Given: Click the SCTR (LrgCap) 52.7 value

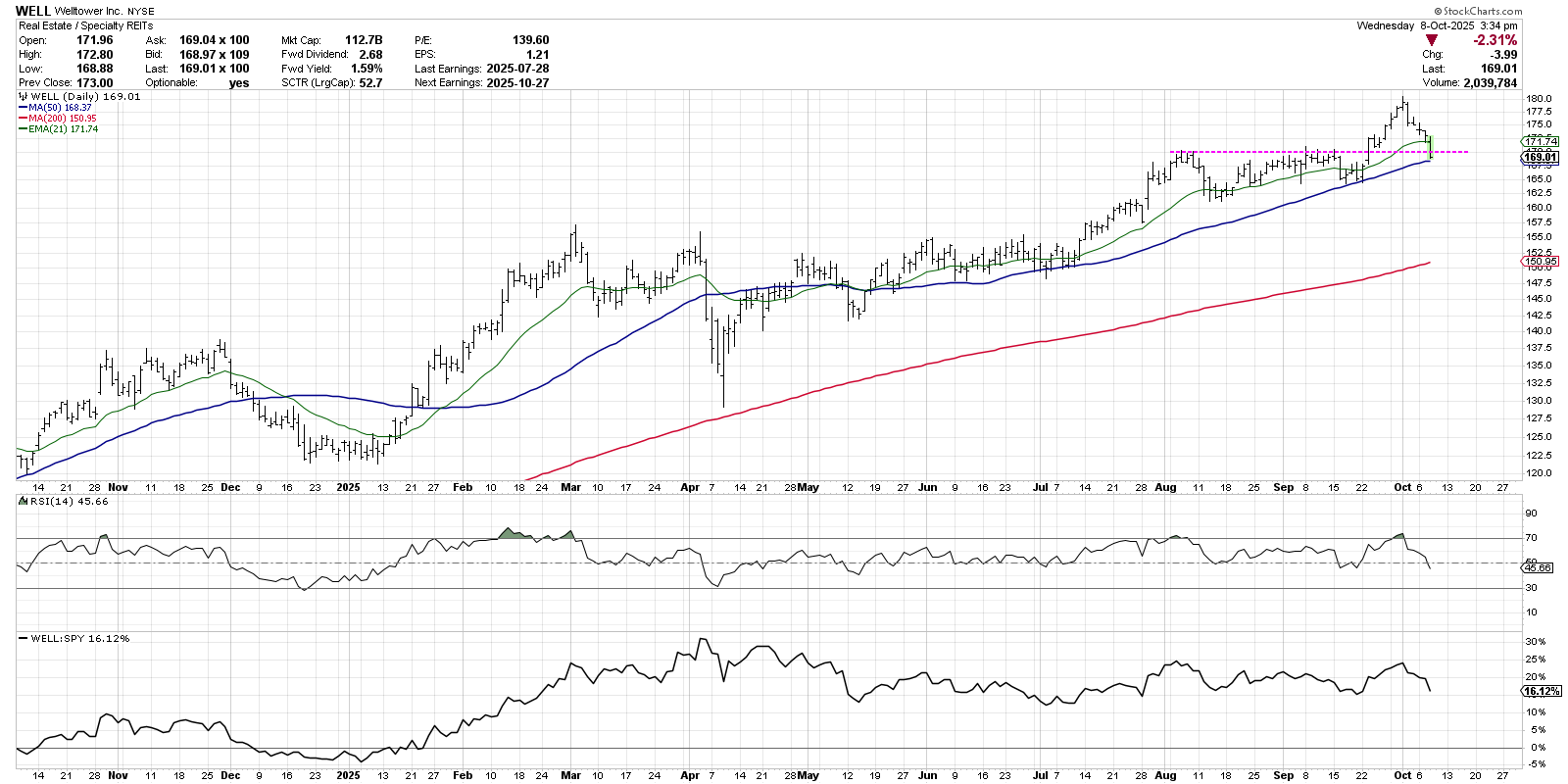Looking at the screenshot, I should pyautogui.click(x=370, y=82).
